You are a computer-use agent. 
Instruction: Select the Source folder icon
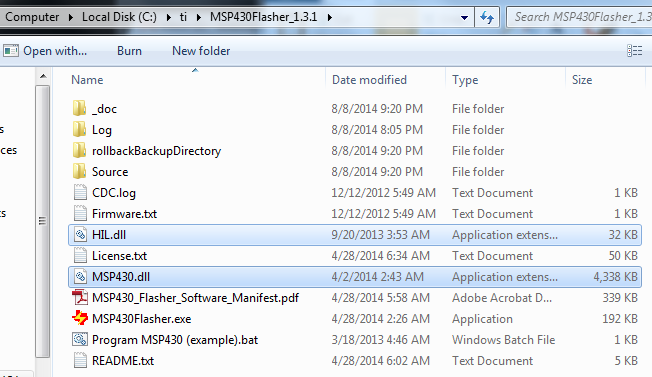point(79,172)
